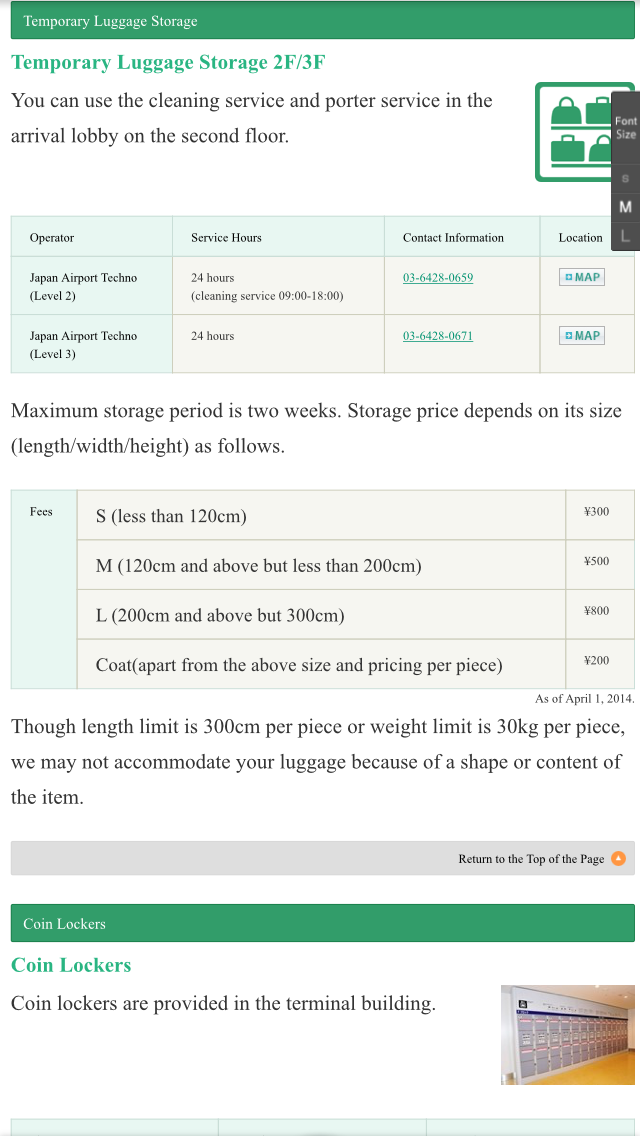
Task: Set font size to large (L)
Action: click(x=625, y=235)
